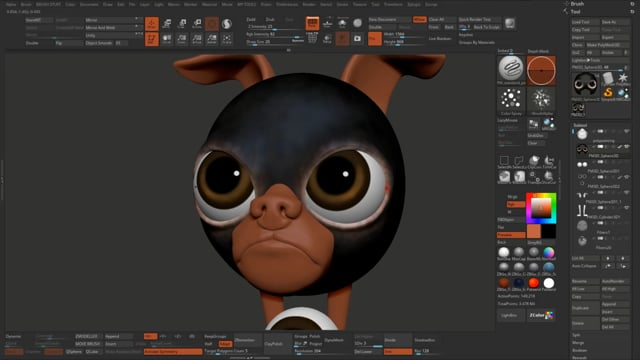This screenshot has height=360, width=640.
Task: Activate the orange Edit mode icon
Action: pyautogui.click(x=152, y=24)
